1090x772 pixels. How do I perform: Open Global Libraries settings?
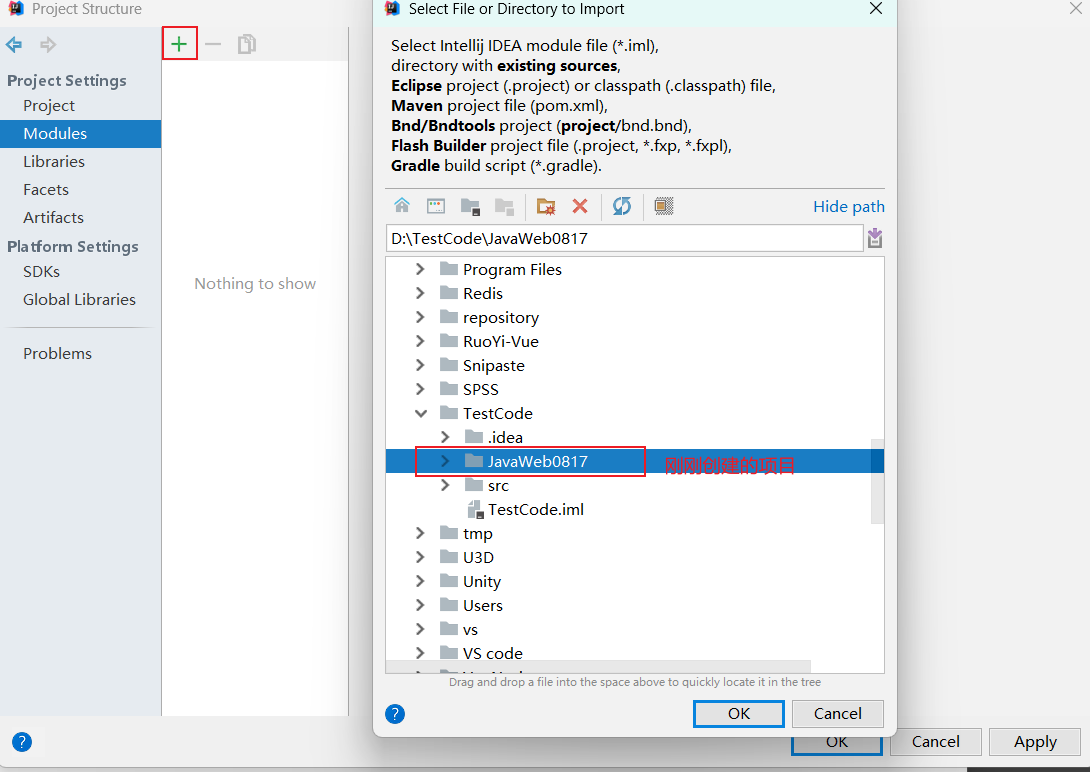[x=81, y=299]
